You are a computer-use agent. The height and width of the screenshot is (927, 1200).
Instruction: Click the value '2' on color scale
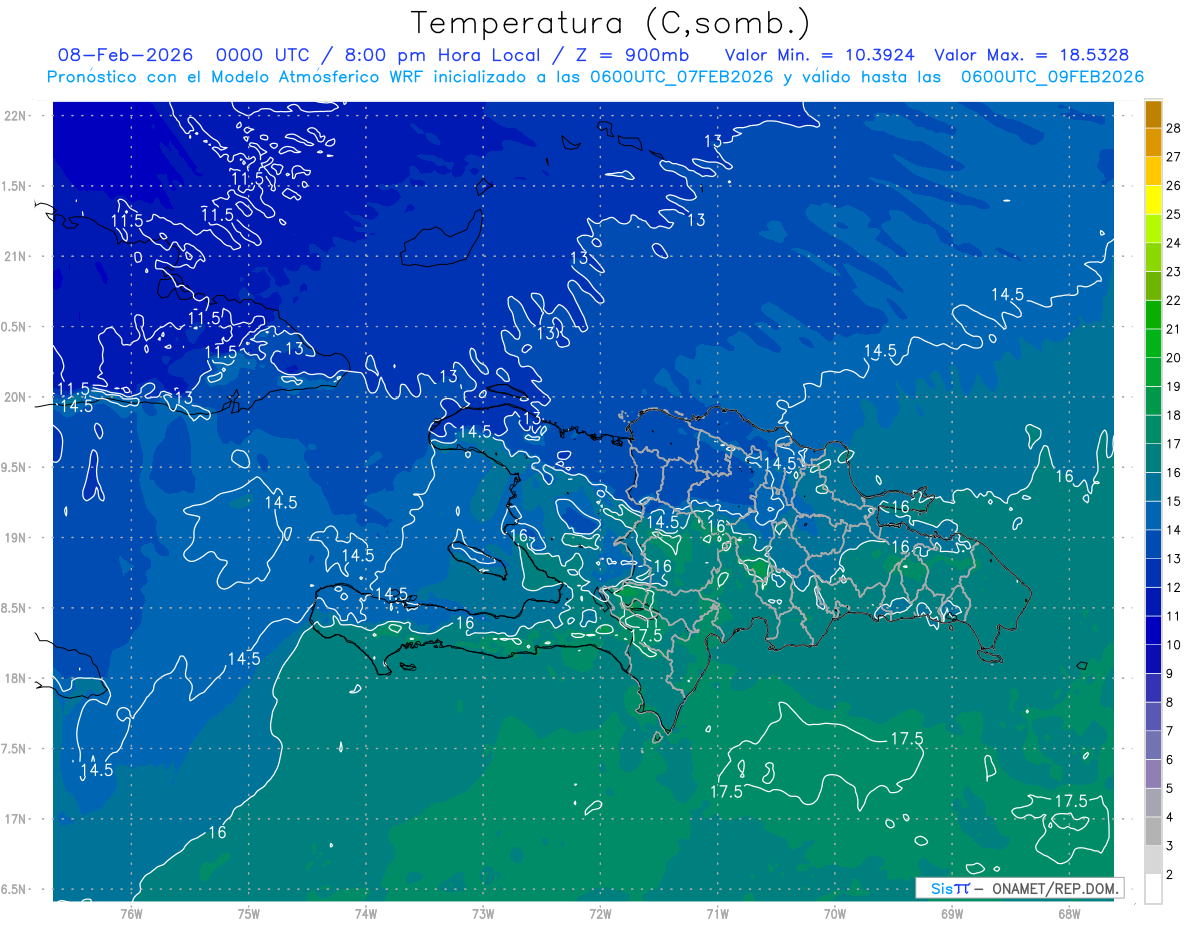click(x=1170, y=875)
